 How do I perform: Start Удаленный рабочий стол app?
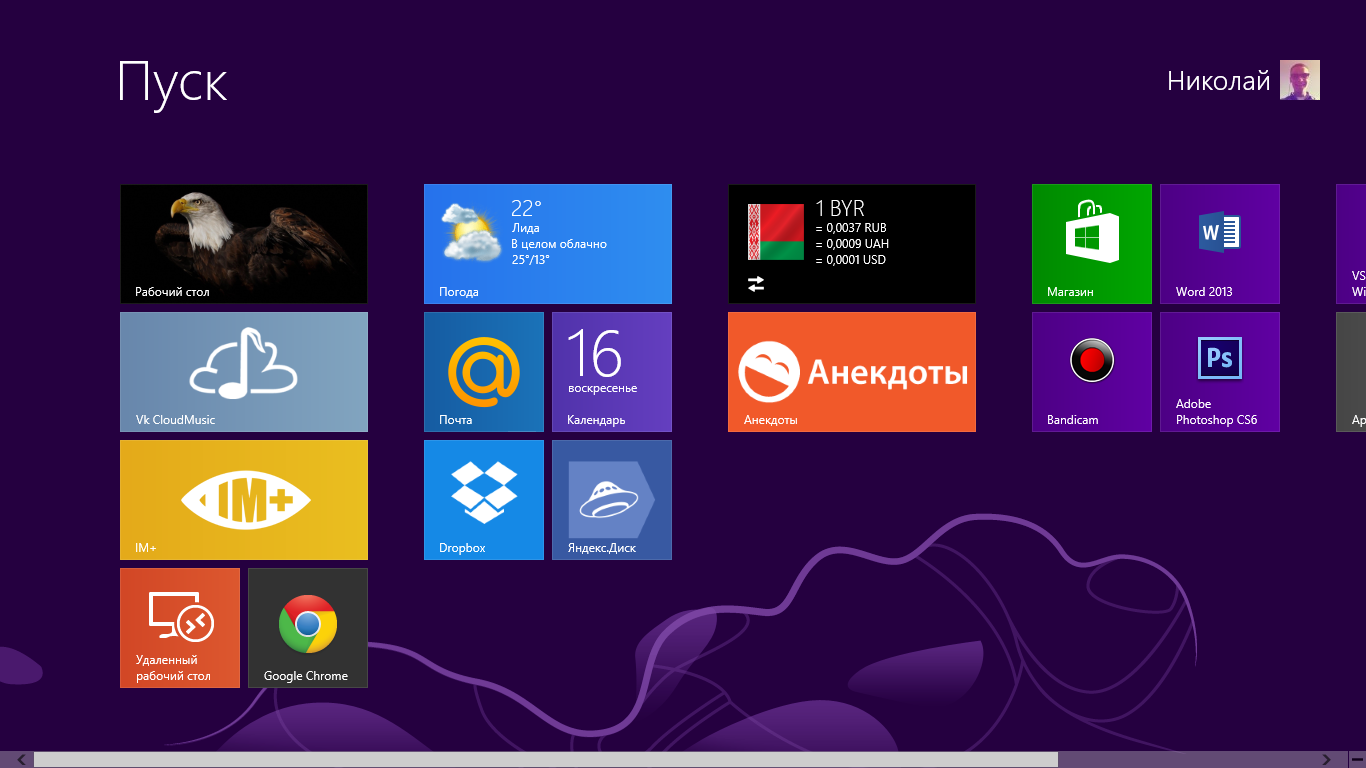(x=180, y=628)
